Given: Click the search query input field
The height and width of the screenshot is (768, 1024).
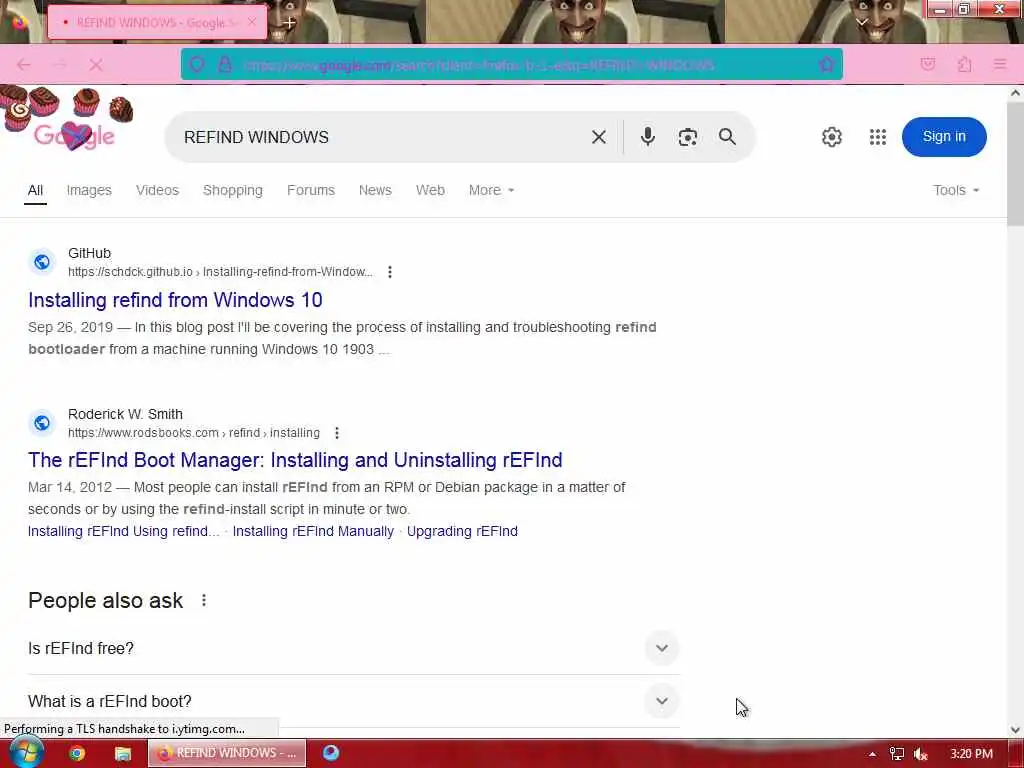Looking at the screenshot, I should pyautogui.click(x=379, y=137).
